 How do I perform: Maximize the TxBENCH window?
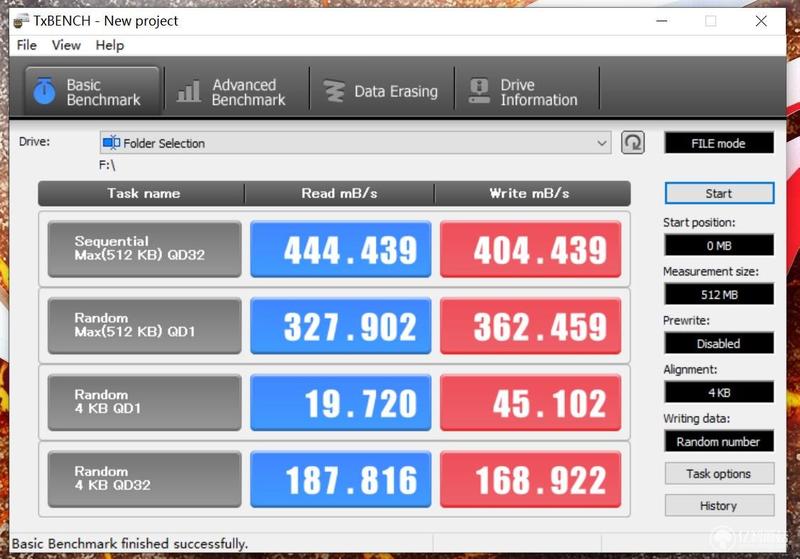point(711,21)
